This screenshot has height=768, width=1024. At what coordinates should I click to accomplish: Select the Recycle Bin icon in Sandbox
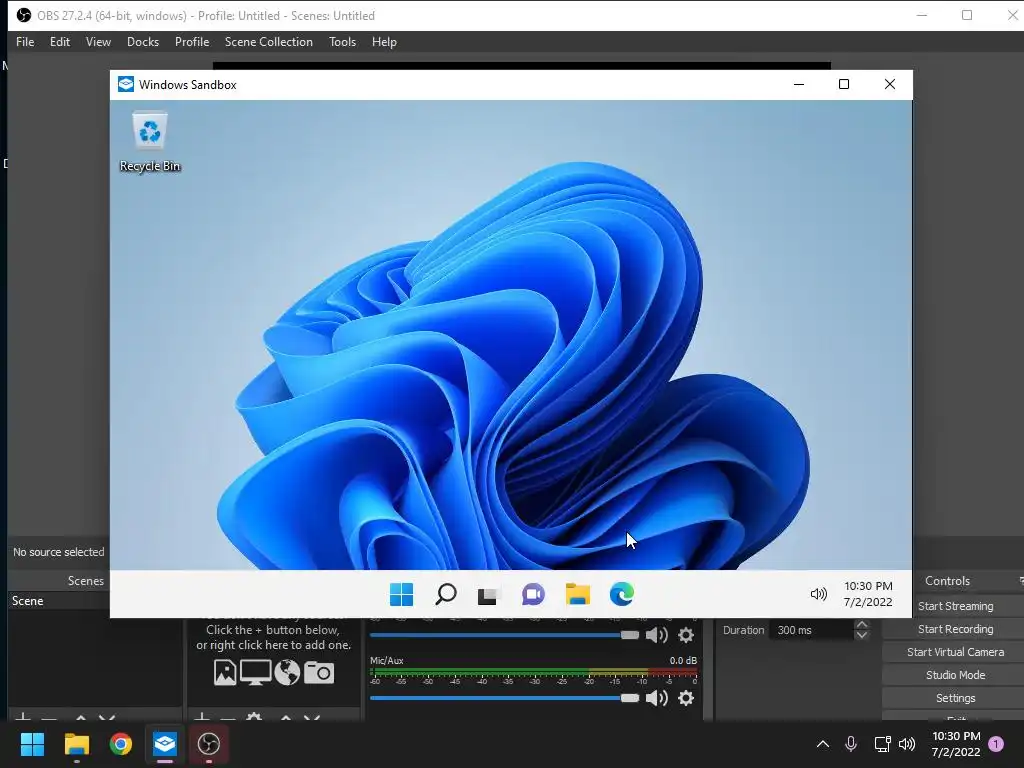150,142
